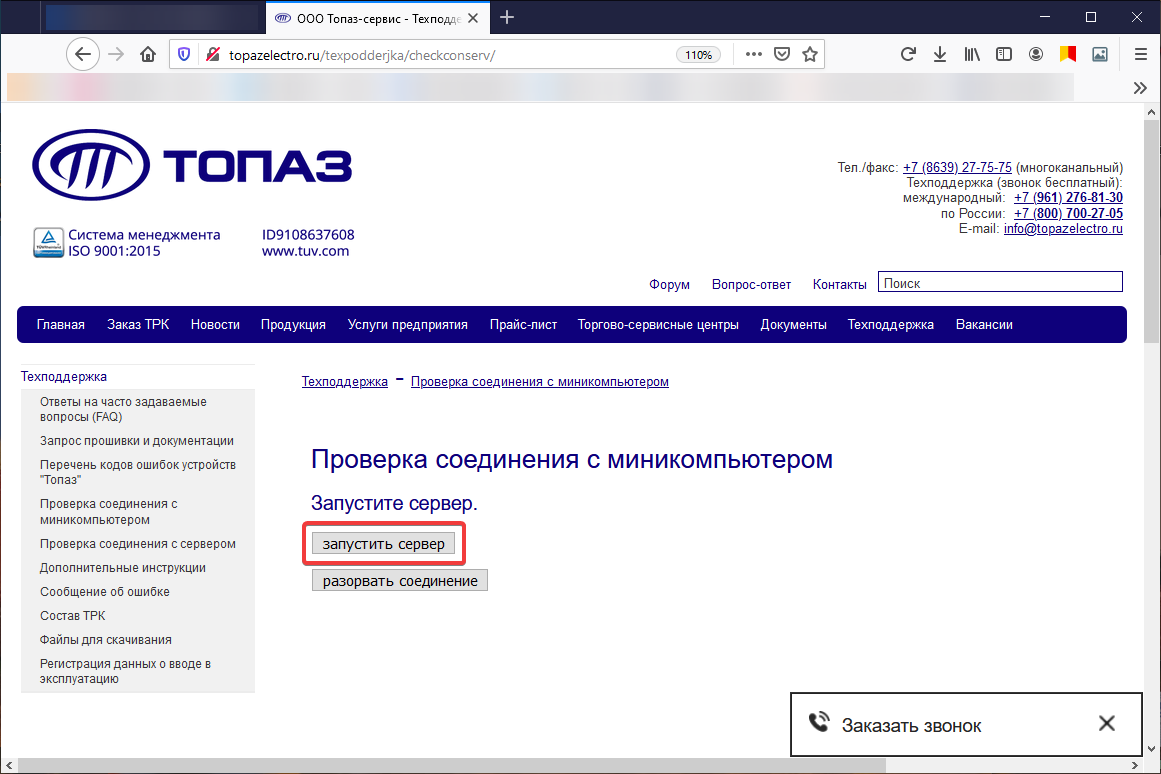Close the ООО Топаз-сервис tab
This screenshot has height=774, width=1161.
[x=473, y=18]
